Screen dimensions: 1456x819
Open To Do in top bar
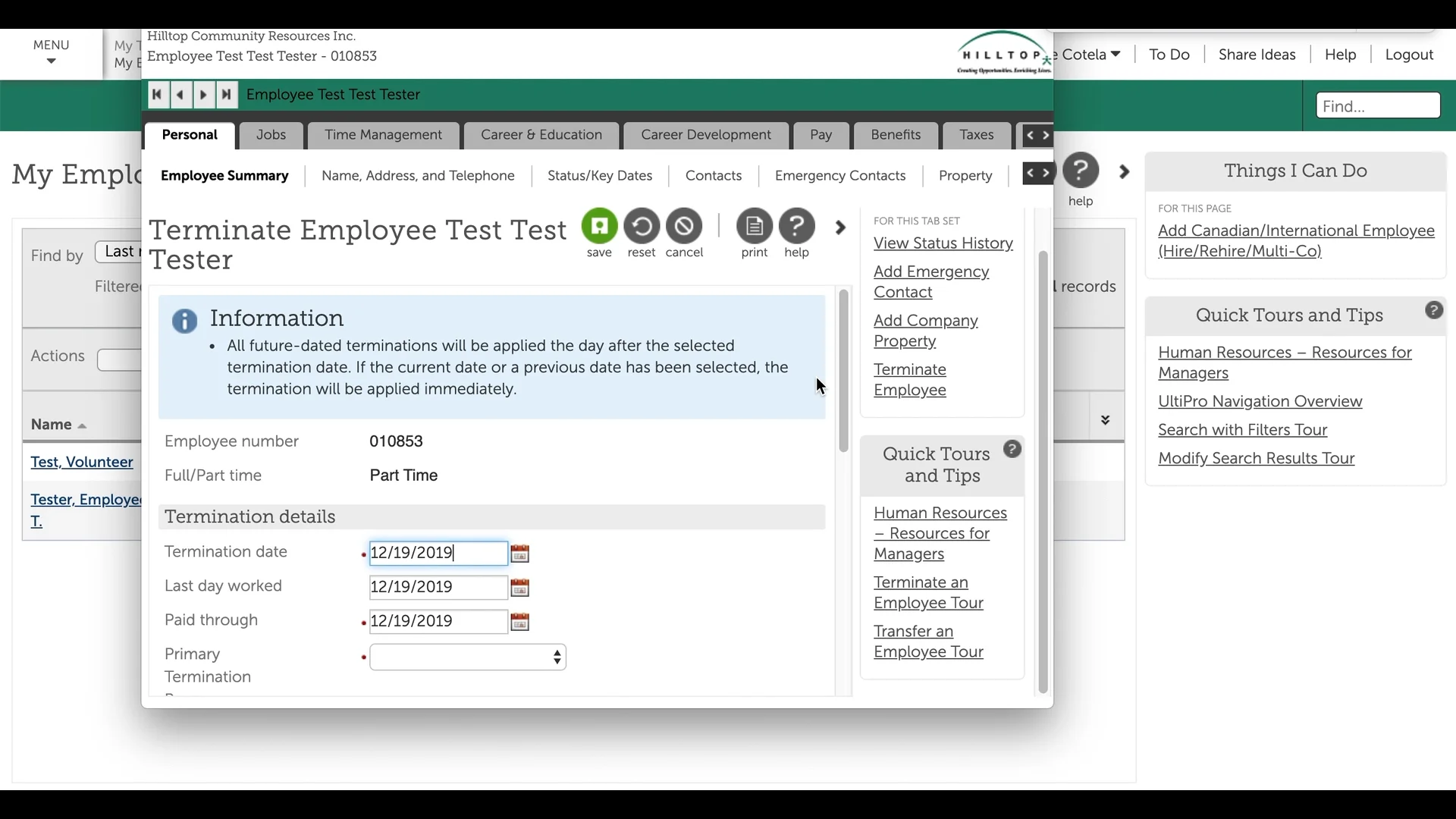click(1169, 55)
